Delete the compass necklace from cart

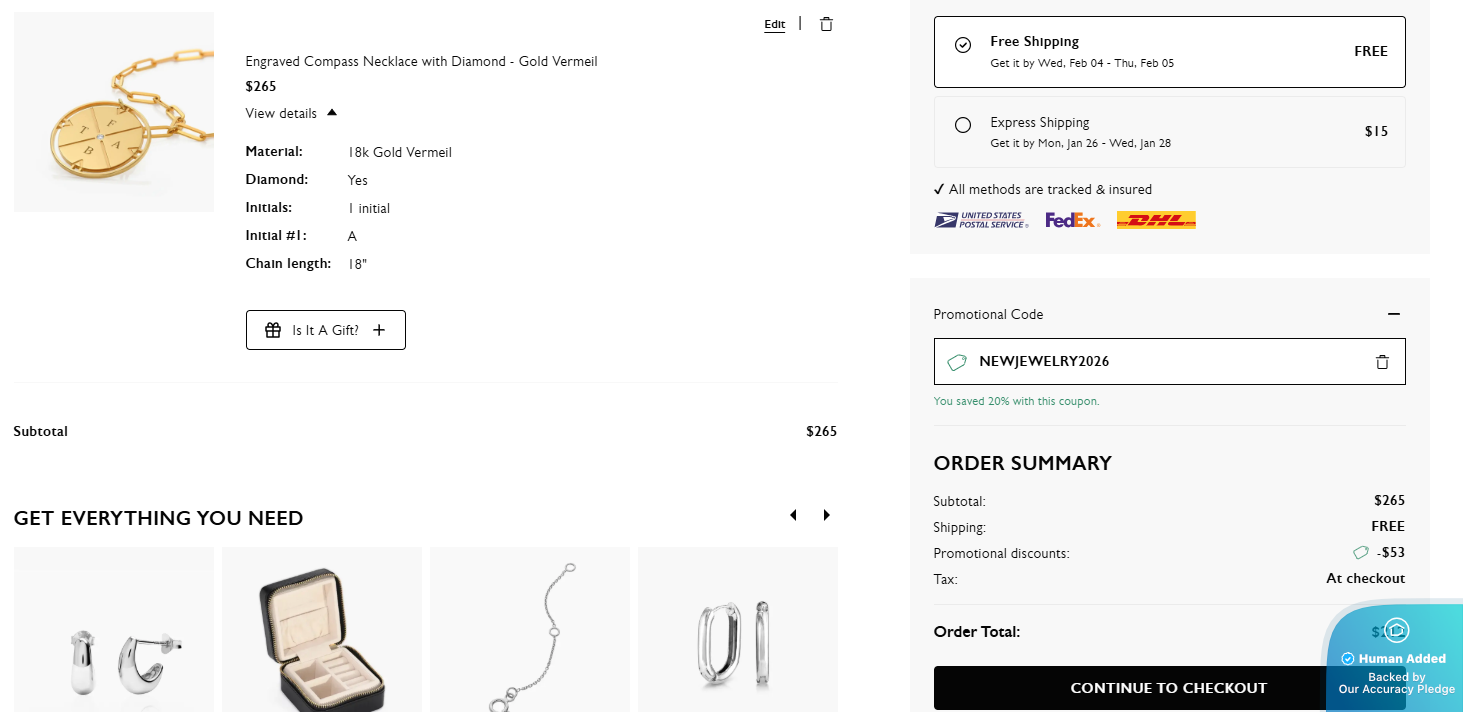tap(826, 24)
